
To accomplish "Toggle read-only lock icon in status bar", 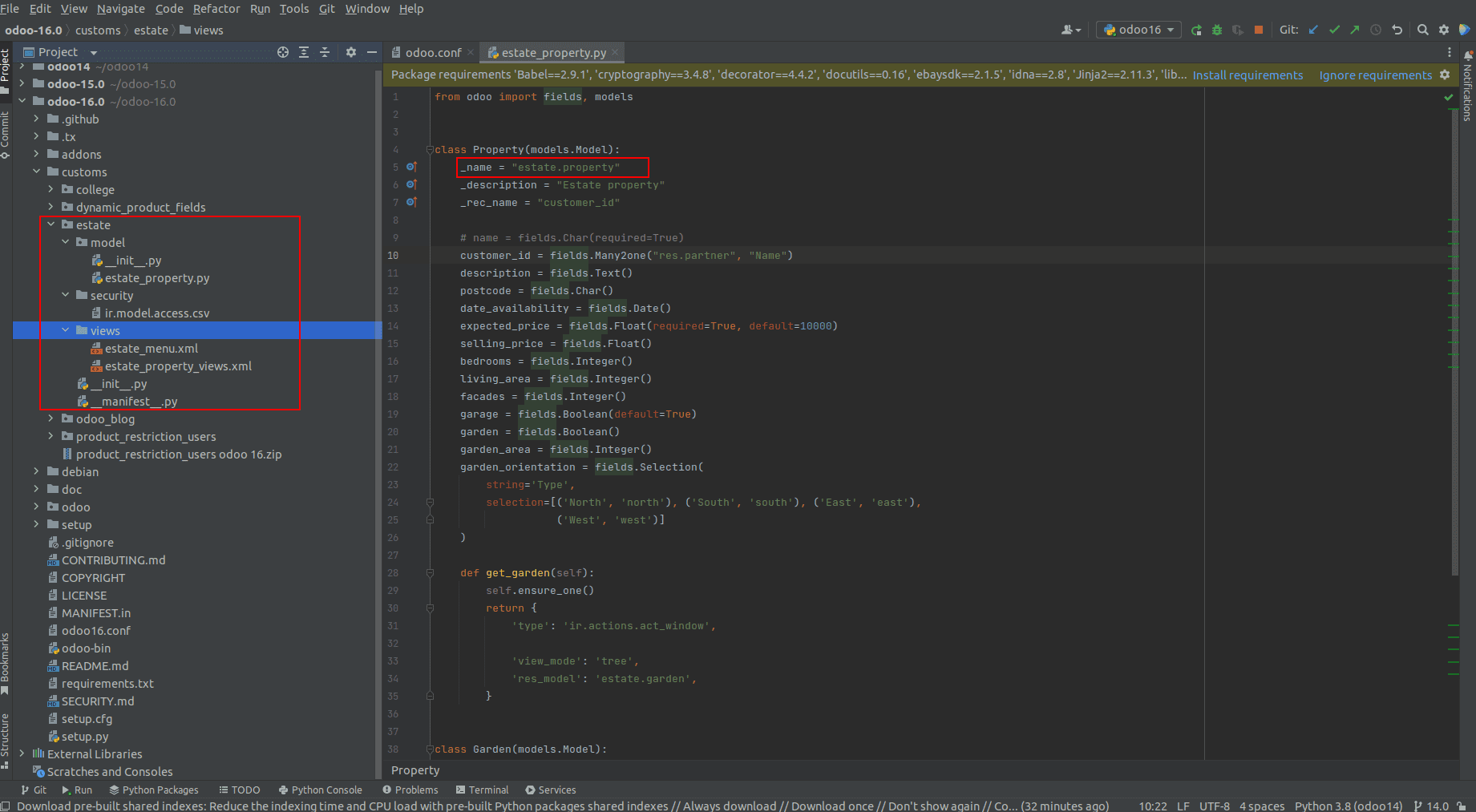I will click(x=1462, y=806).
